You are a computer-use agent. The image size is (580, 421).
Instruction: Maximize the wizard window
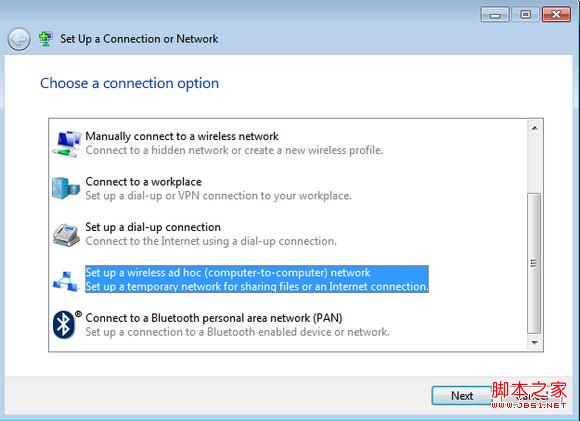(x=525, y=14)
